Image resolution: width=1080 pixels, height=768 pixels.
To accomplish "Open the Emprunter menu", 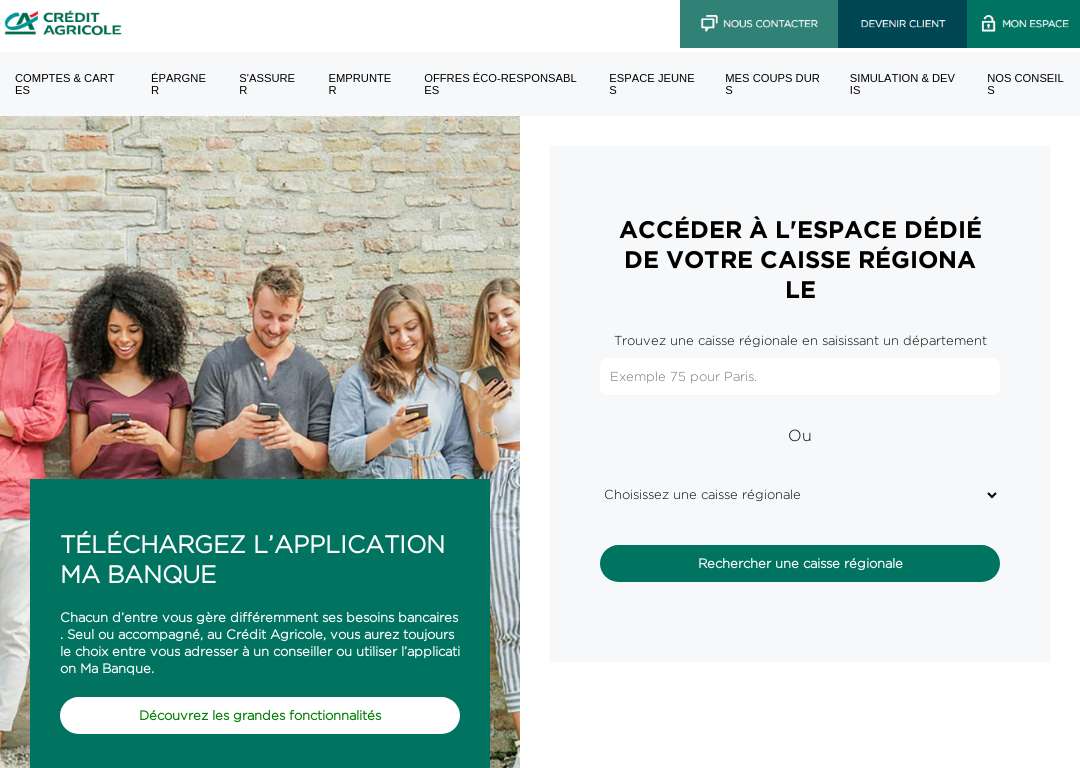I will [x=360, y=84].
